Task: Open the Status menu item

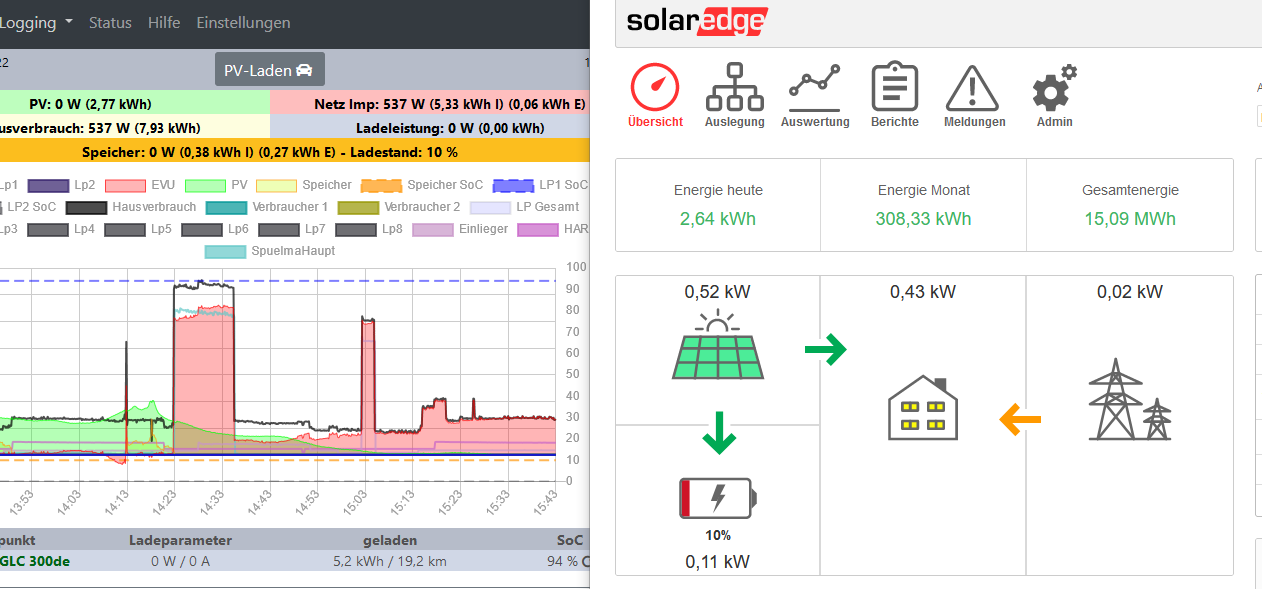Action: click(110, 22)
